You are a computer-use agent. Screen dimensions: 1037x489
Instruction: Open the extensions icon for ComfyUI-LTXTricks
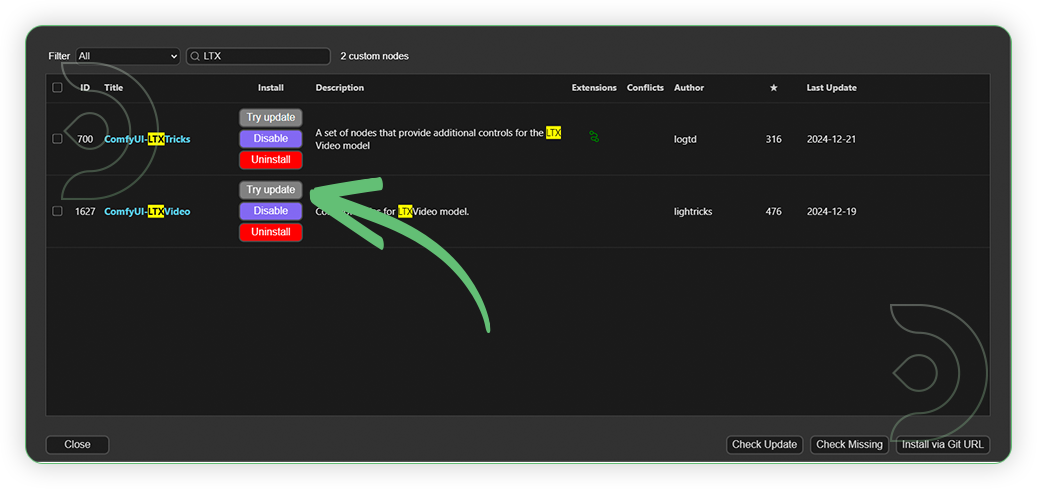pos(594,137)
